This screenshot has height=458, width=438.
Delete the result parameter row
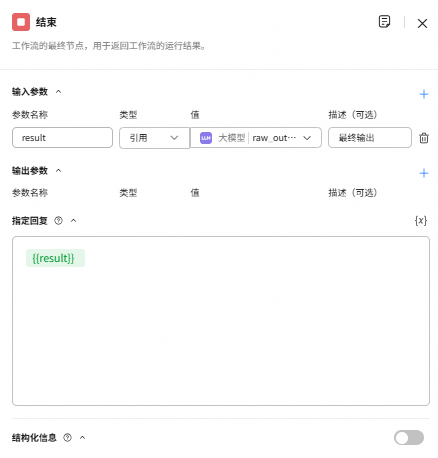pos(424,138)
